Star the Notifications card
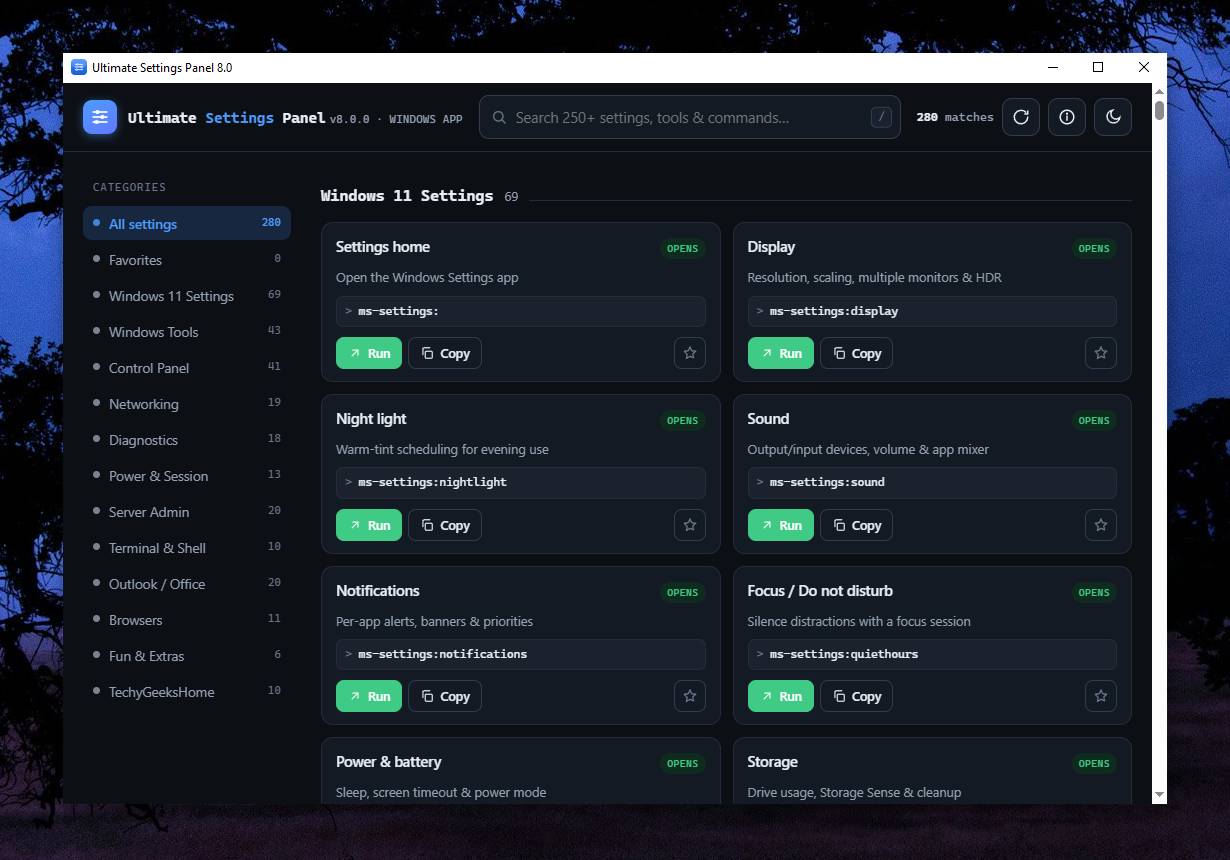Image resolution: width=1230 pixels, height=860 pixels. pyautogui.click(x=690, y=696)
